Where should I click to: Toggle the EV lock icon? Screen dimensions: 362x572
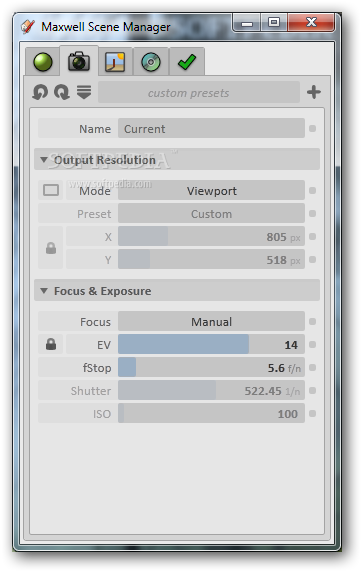click(51, 344)
